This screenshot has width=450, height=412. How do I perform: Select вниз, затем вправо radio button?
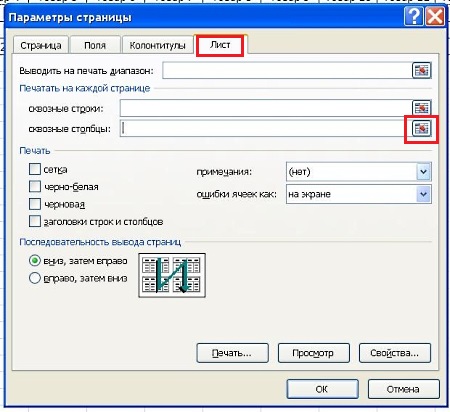click(x=35, y=260)
